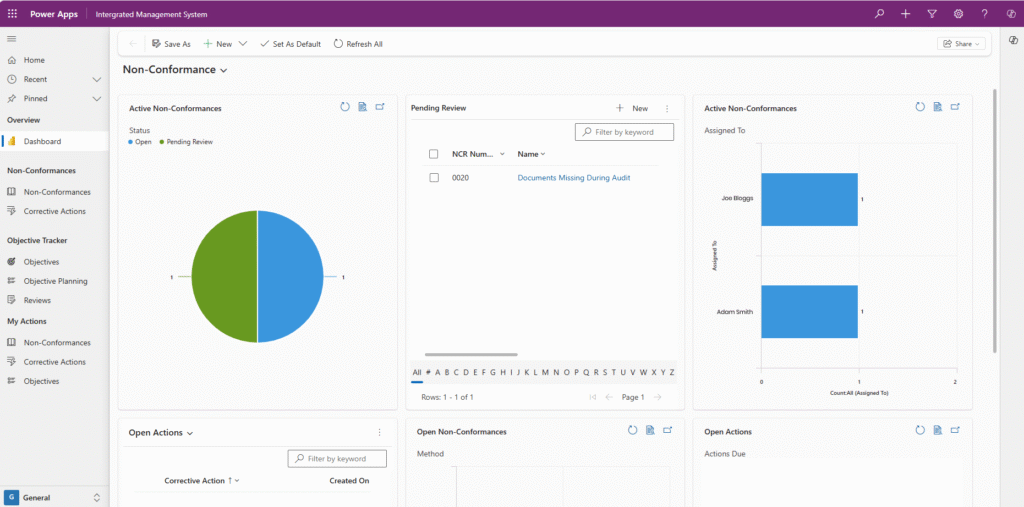
Task: Open the app launcher waffle icon
Action: coord(13,14)
